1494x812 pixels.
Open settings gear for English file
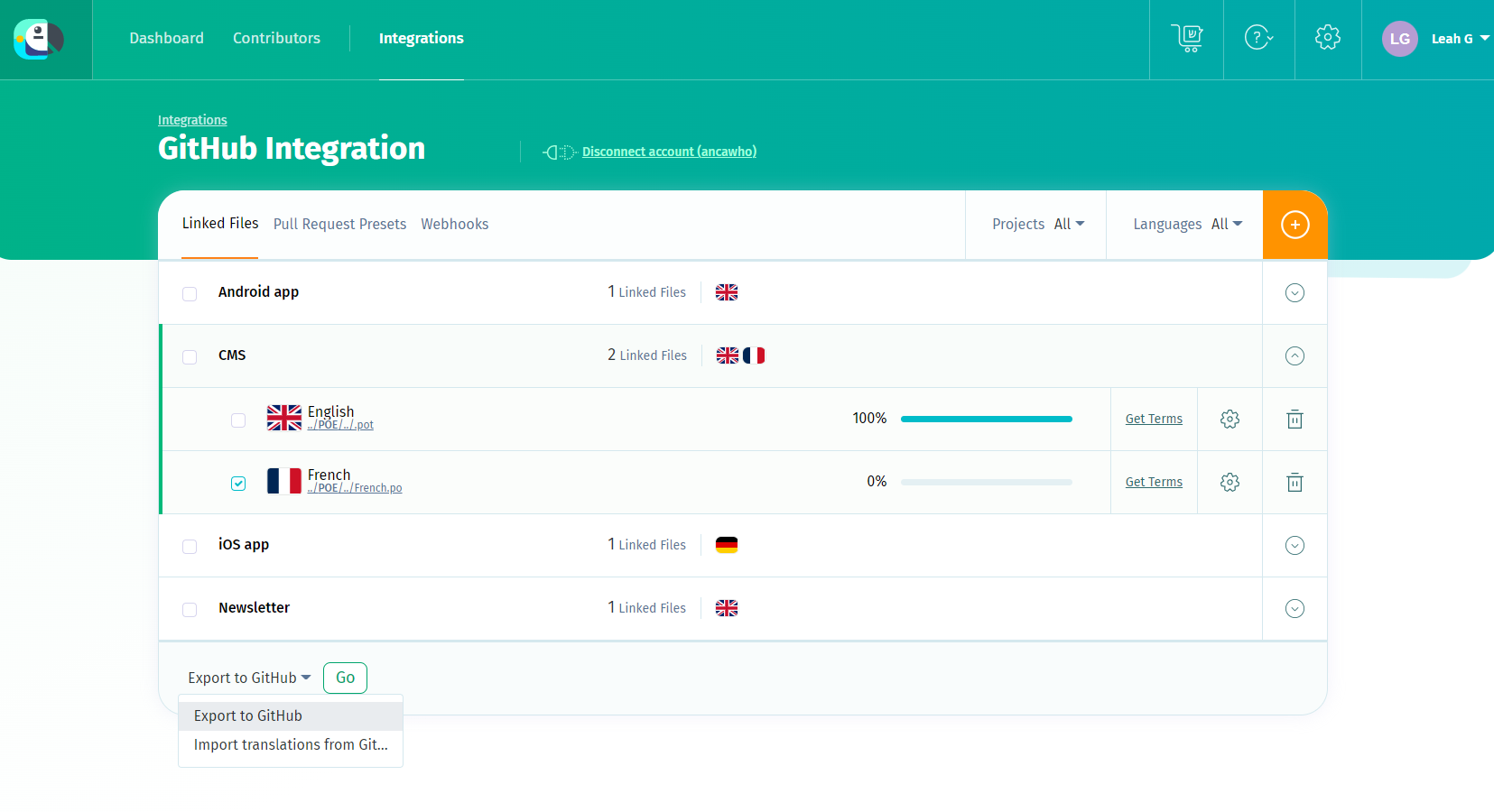point(1230,419)
